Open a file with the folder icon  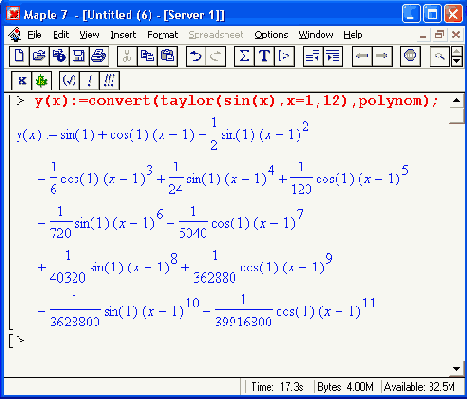(39, 56)
